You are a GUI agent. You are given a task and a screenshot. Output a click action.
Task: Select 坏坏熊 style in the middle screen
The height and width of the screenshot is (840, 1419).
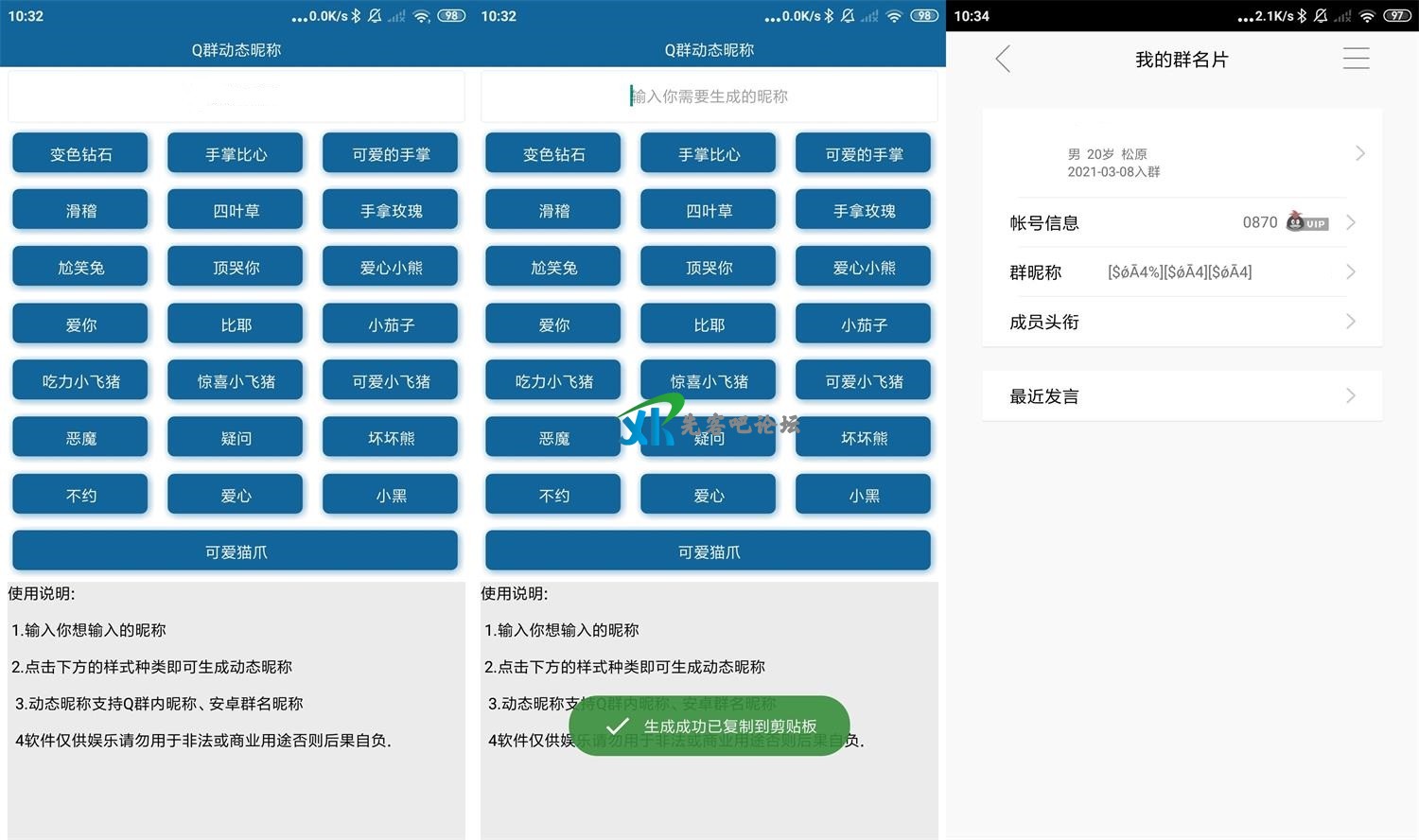(x=864, y=438)
